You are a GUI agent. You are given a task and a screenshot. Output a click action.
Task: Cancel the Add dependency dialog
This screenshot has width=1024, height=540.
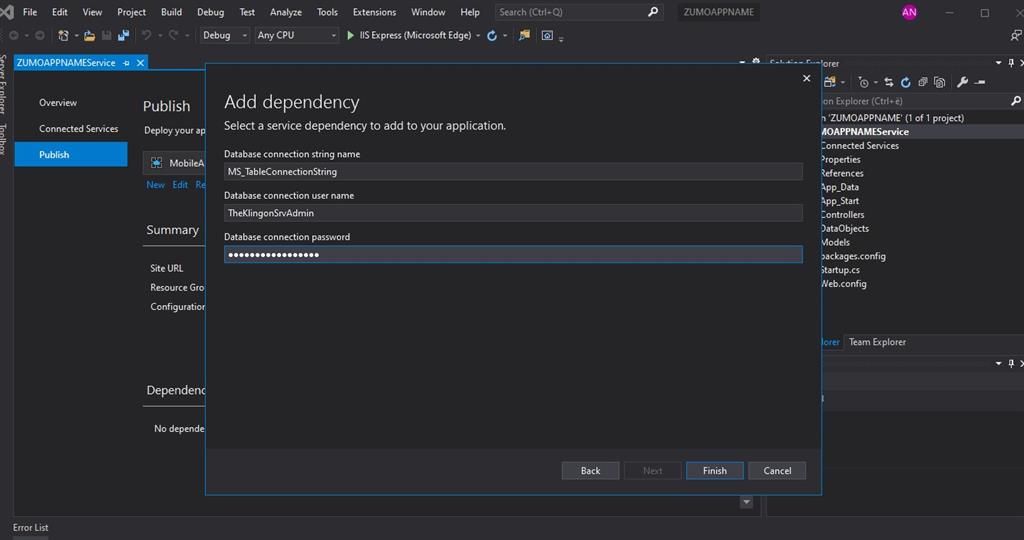point(777,470)
